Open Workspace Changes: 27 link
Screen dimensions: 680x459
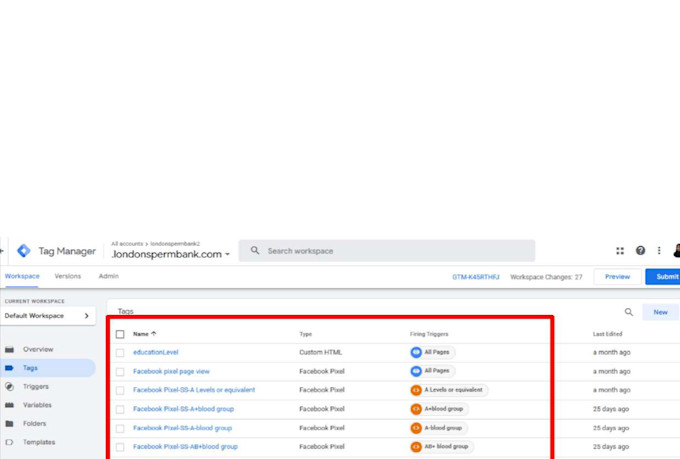[x=546, y=277]
